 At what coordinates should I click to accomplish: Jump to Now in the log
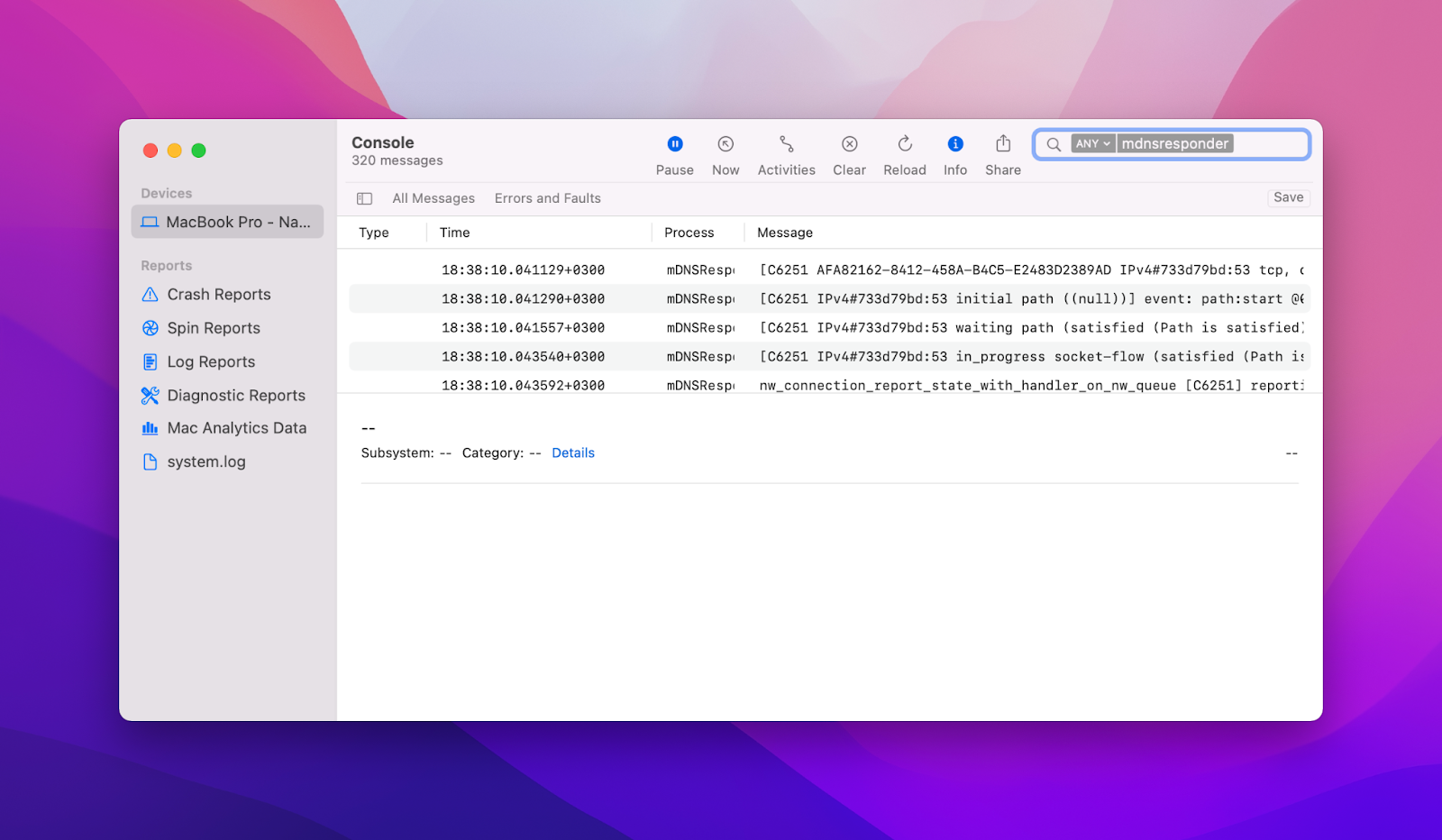726,155
